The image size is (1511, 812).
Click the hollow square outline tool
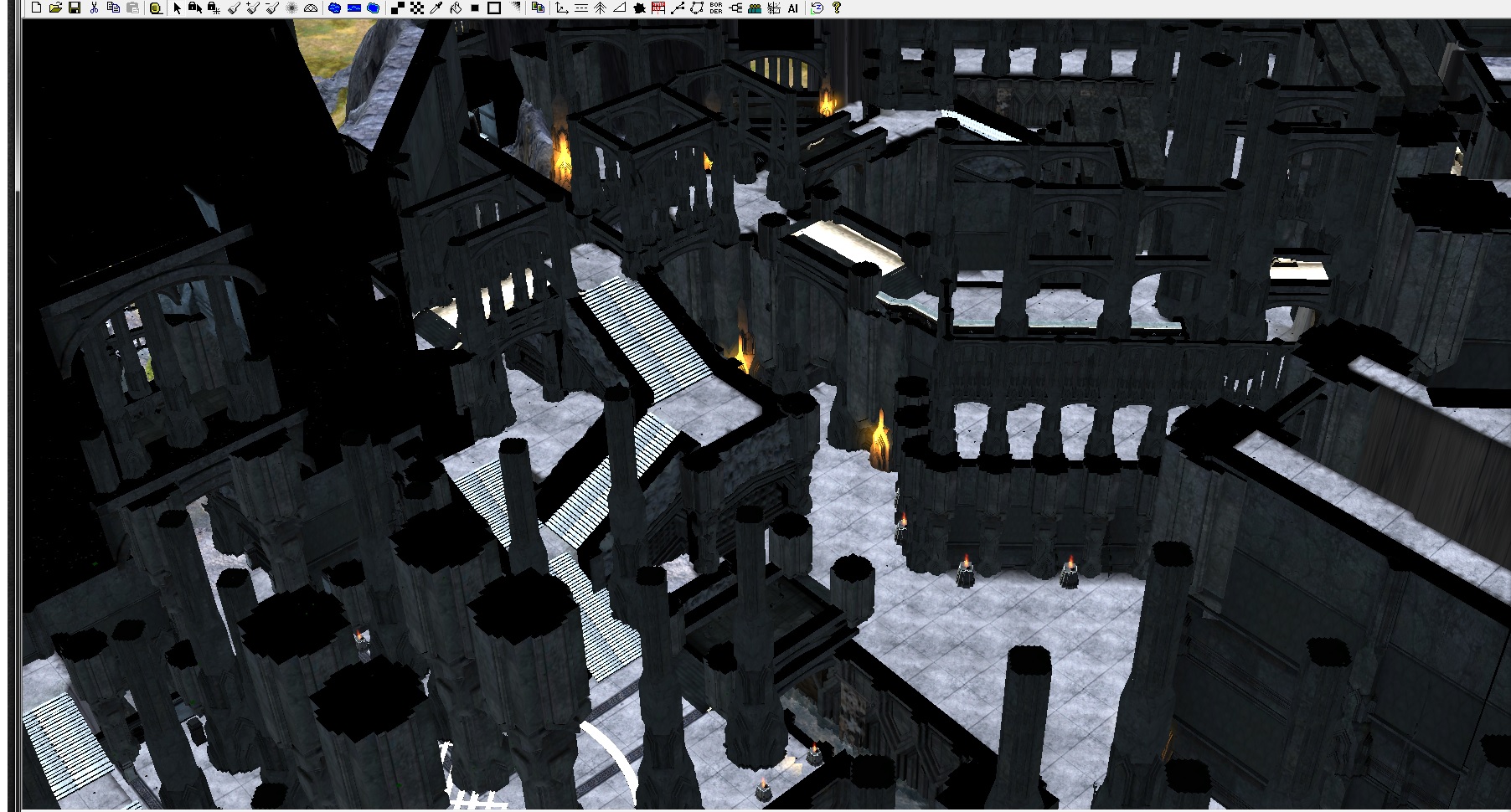point(494,8)
